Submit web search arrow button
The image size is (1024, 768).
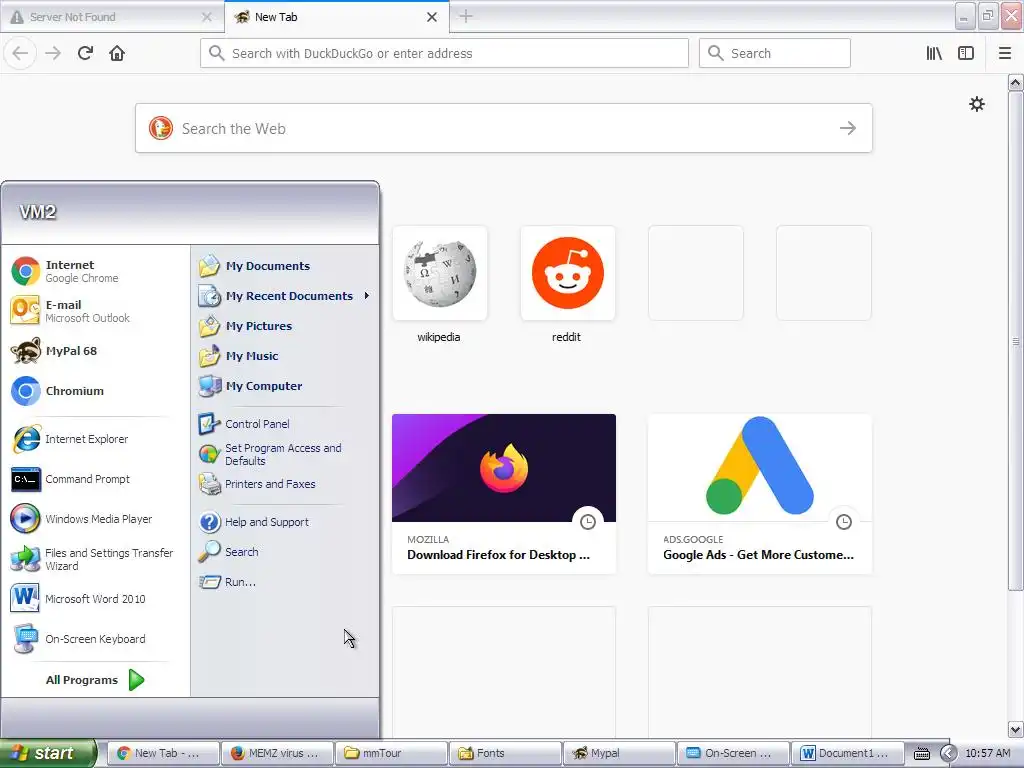[x=848, y=128]
